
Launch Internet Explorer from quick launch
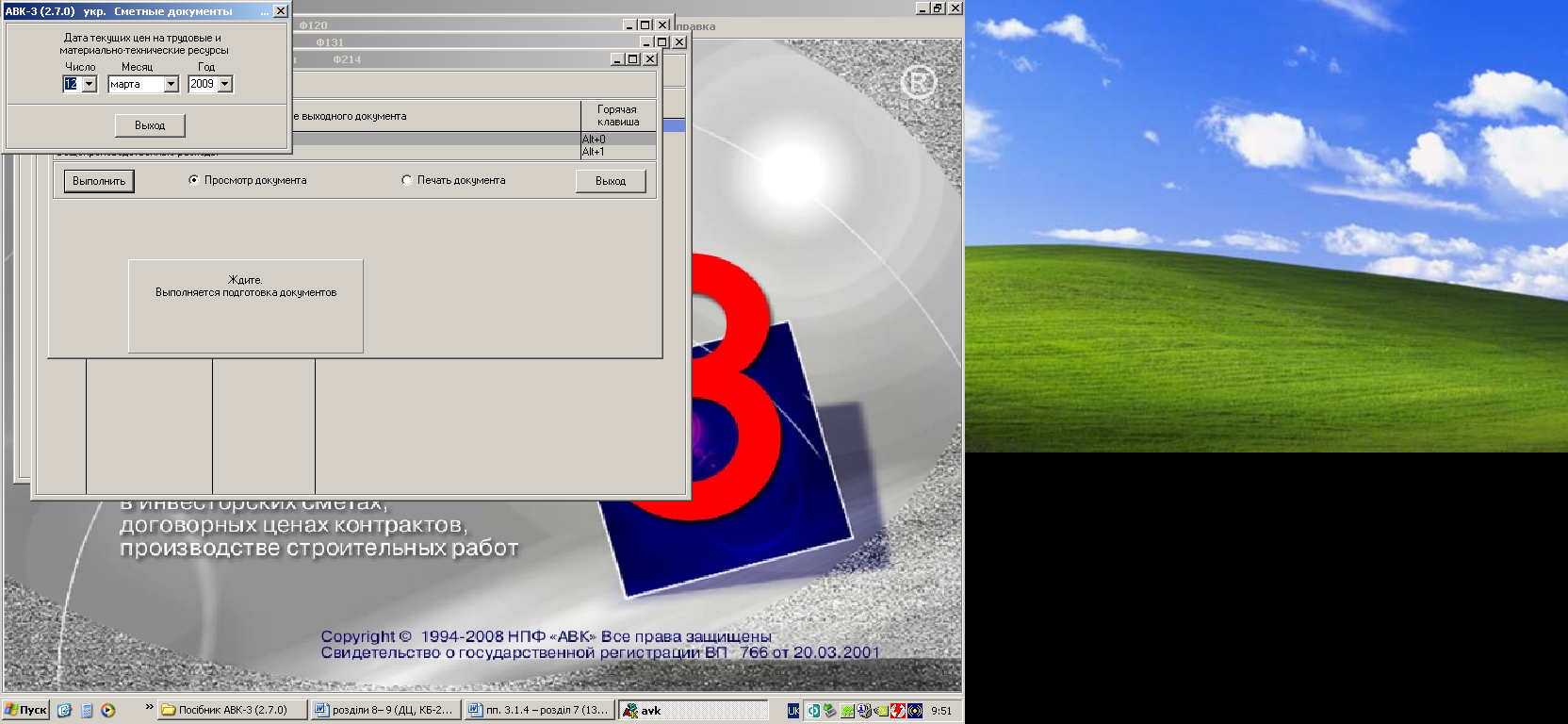(x=64, y=711)
